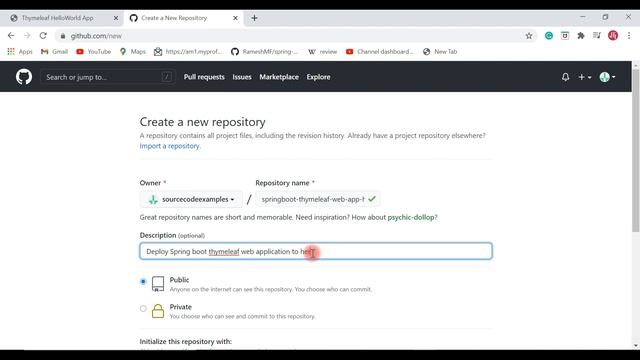Screen dimensions: 640x360
Task: Open the media control playlist icon
Action: [597, 36]
